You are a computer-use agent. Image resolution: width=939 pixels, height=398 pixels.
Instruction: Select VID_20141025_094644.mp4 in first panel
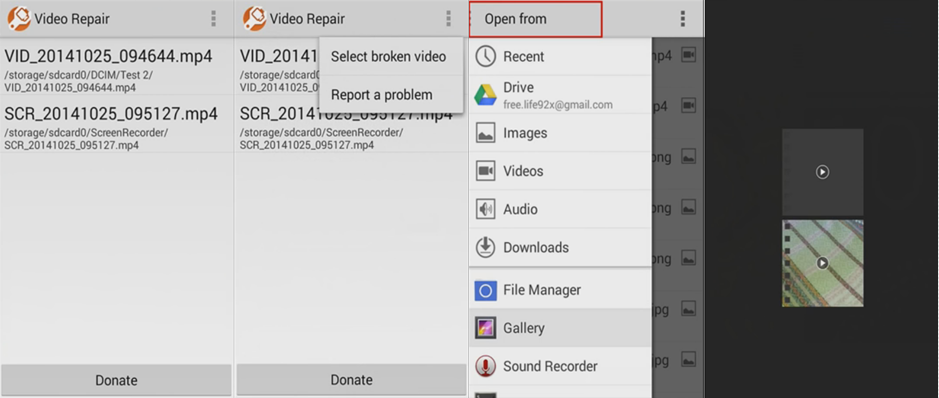(117, 70)
